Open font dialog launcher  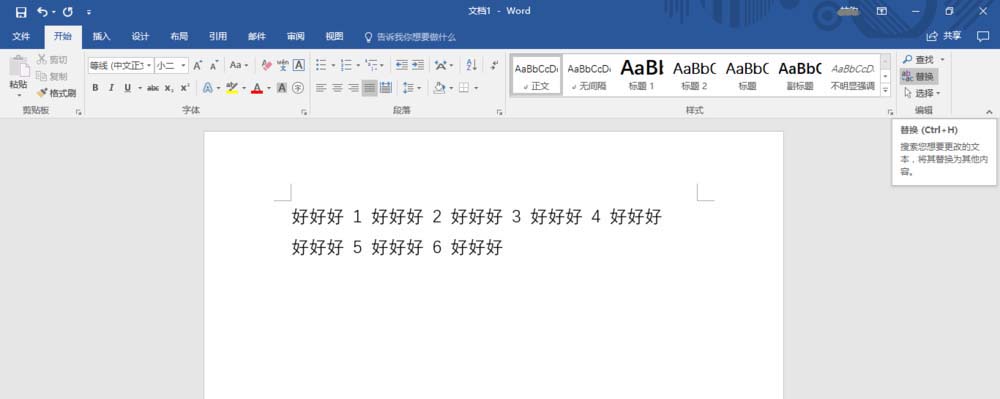(304, 112)
